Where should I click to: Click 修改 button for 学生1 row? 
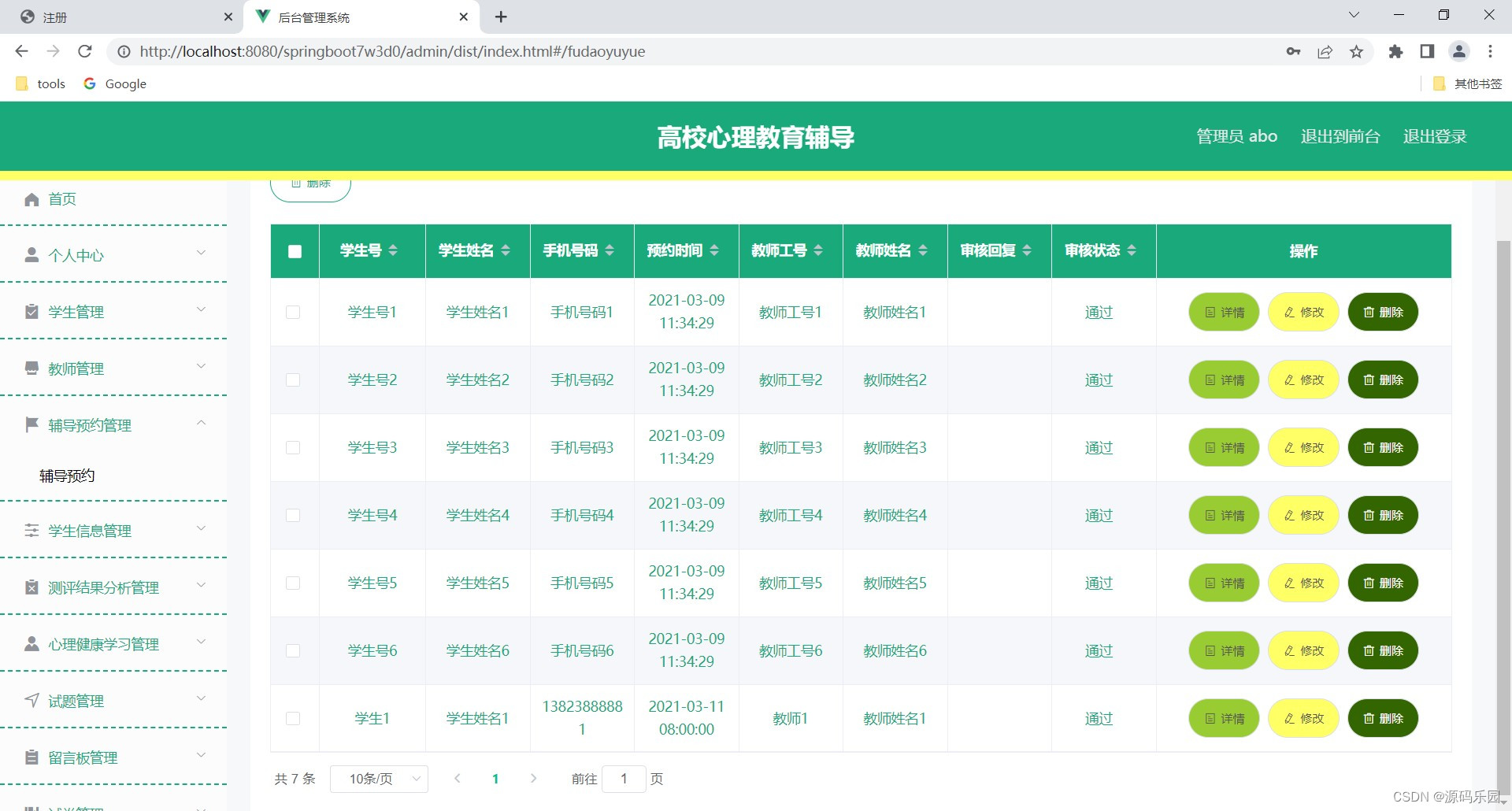coord(1303,718)
